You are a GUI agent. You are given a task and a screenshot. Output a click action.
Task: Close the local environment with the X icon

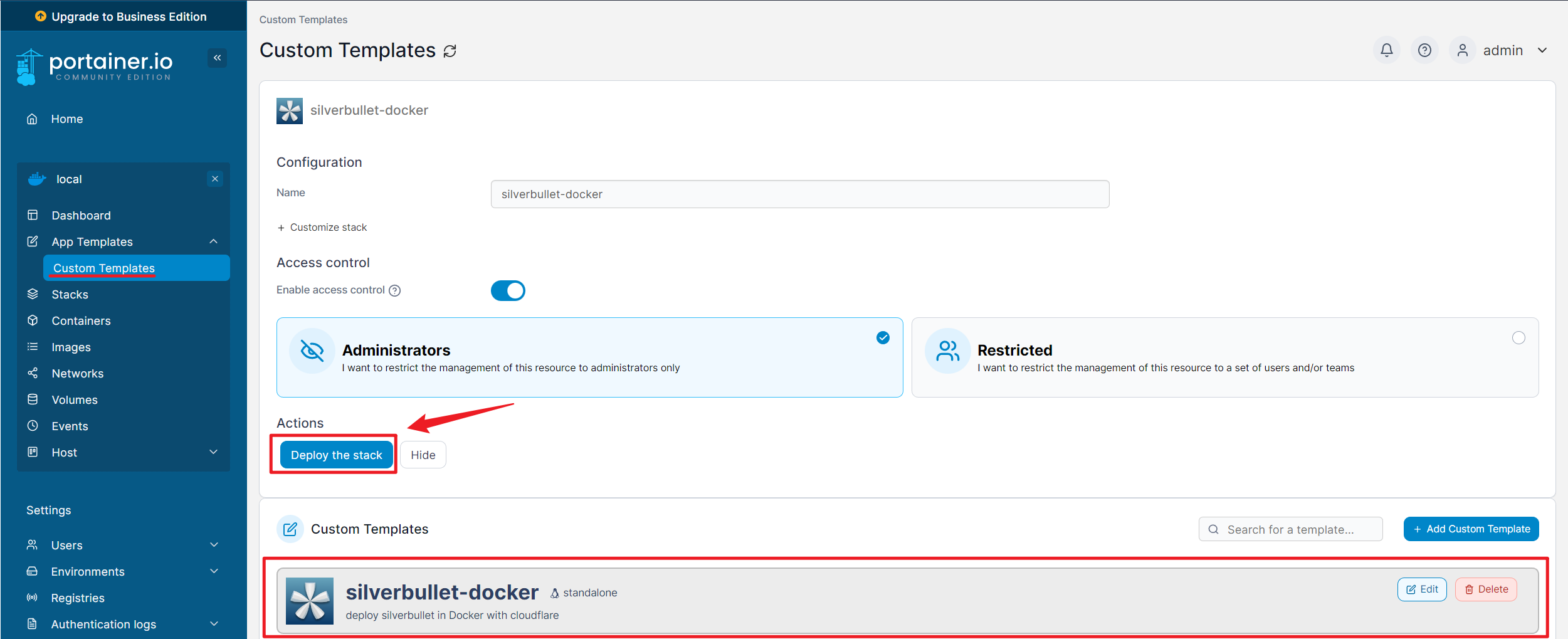point(215,179)
